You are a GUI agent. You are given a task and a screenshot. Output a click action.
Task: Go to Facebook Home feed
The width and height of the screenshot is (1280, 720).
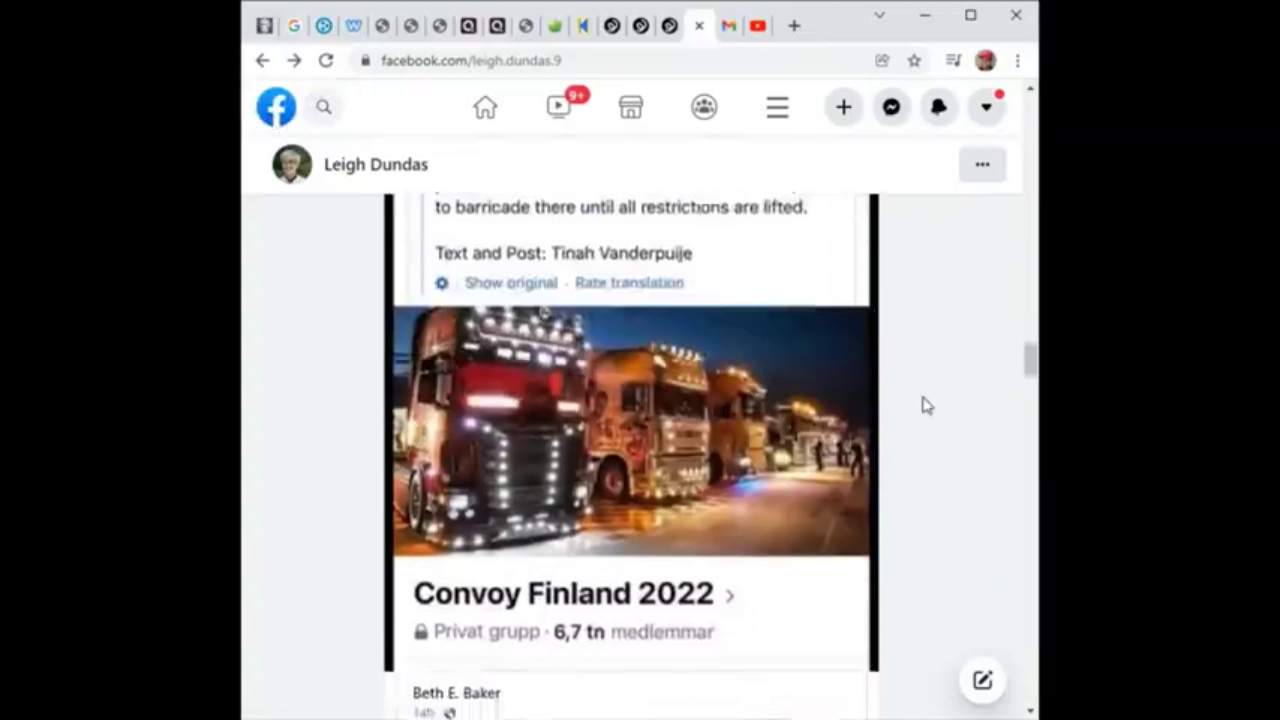(x=485, y=107)
